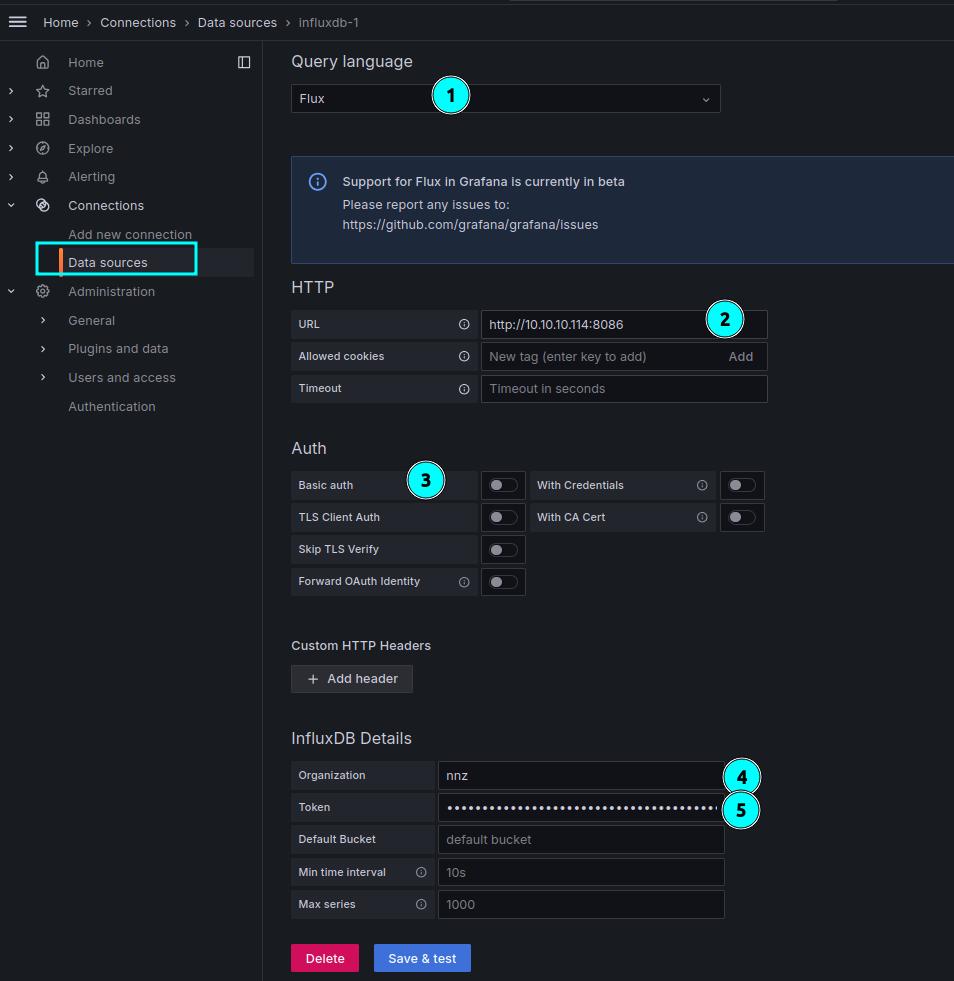Collapse the Connections section in sidebar
The image size is (954, 981).
[10, 205]
